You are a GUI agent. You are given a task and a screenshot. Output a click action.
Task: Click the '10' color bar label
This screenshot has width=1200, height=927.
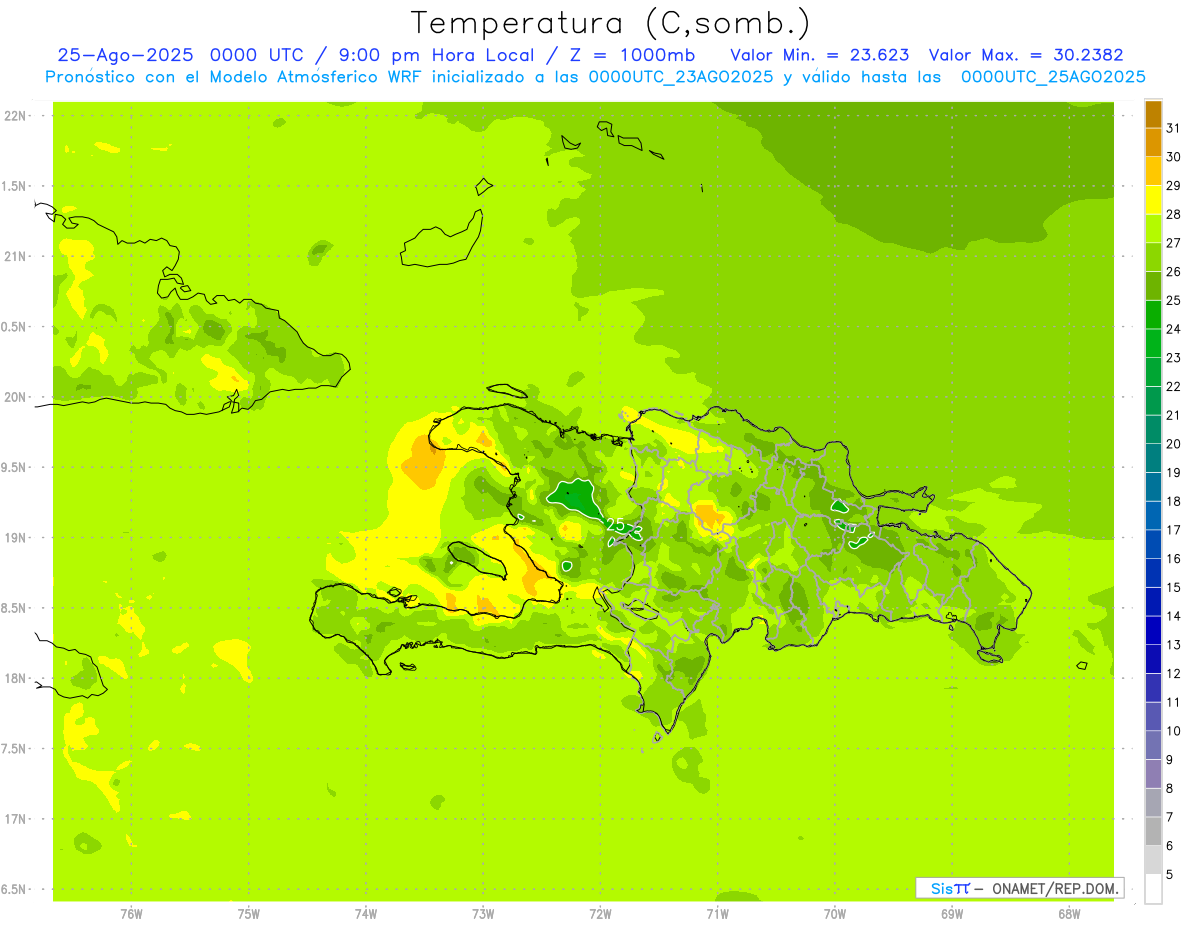point(1174,731)
